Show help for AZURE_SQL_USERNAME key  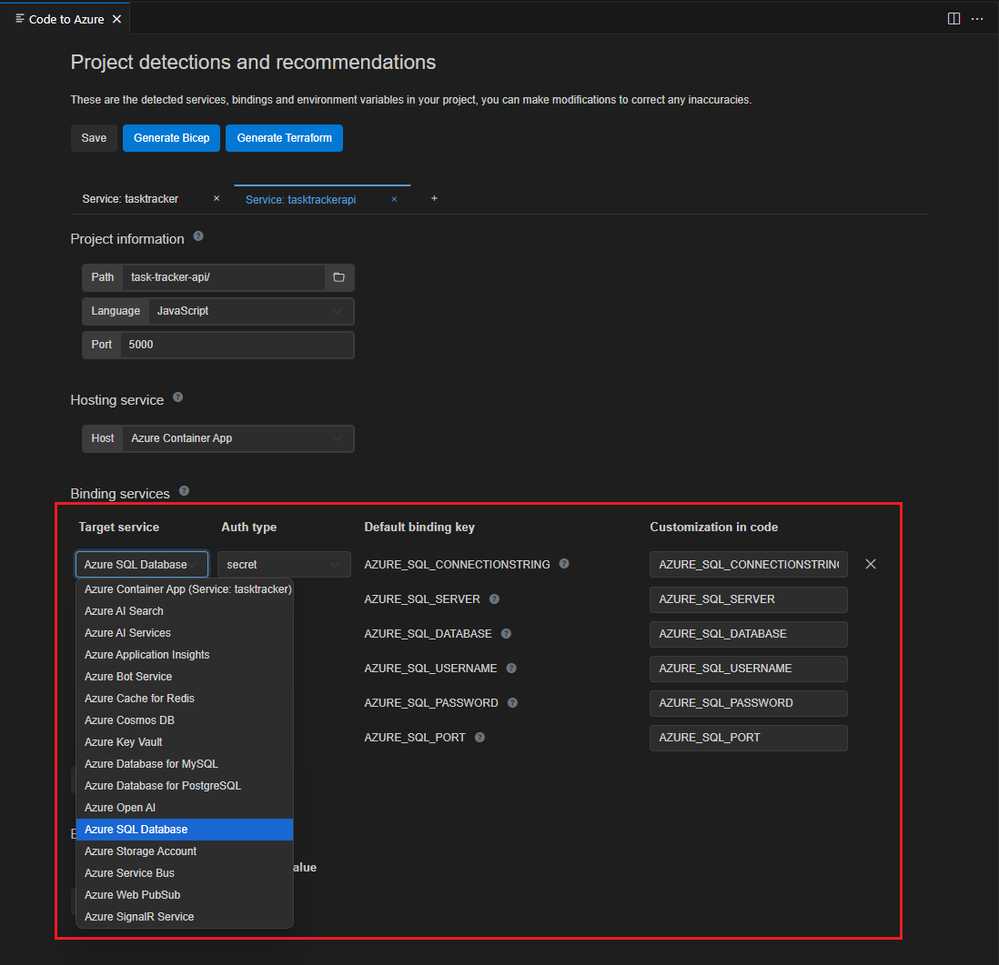click(511, 668)
